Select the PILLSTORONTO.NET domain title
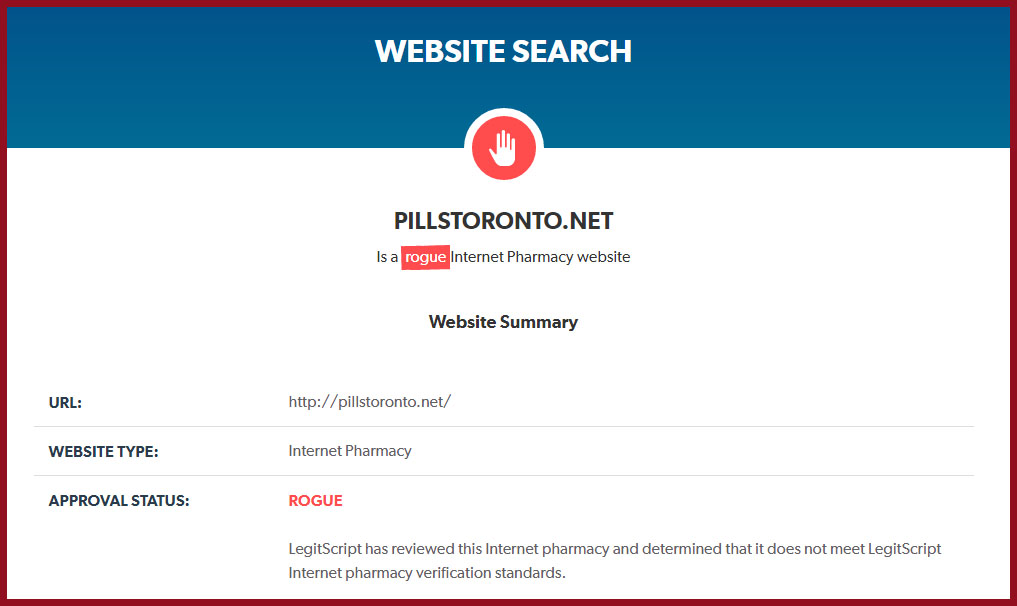This screenshot has height=606, width=1017. (x=503, y=221)
